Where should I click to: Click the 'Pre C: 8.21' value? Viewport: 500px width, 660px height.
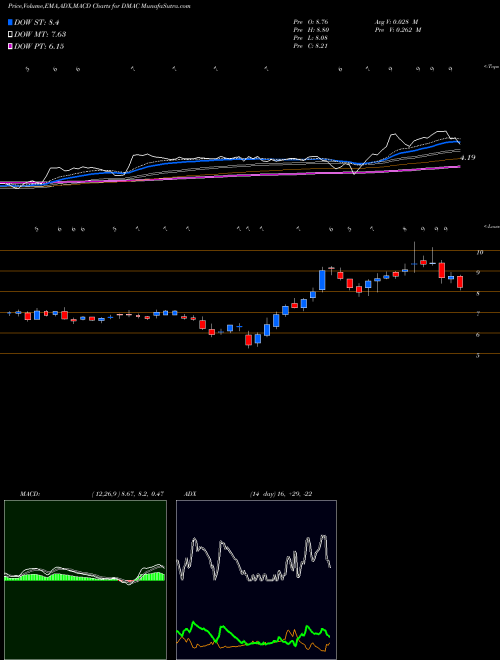click(311, 46)
